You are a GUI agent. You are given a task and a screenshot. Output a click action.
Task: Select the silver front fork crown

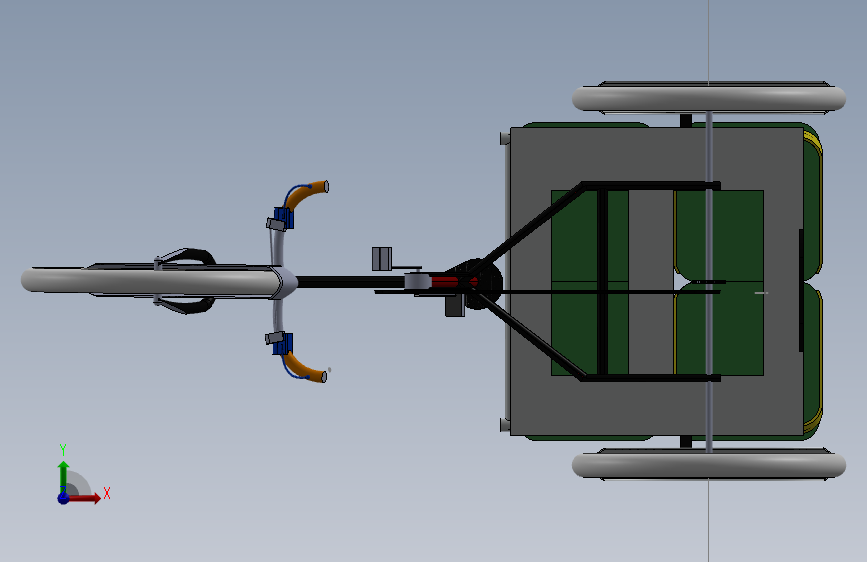click(x=285, y=282)
